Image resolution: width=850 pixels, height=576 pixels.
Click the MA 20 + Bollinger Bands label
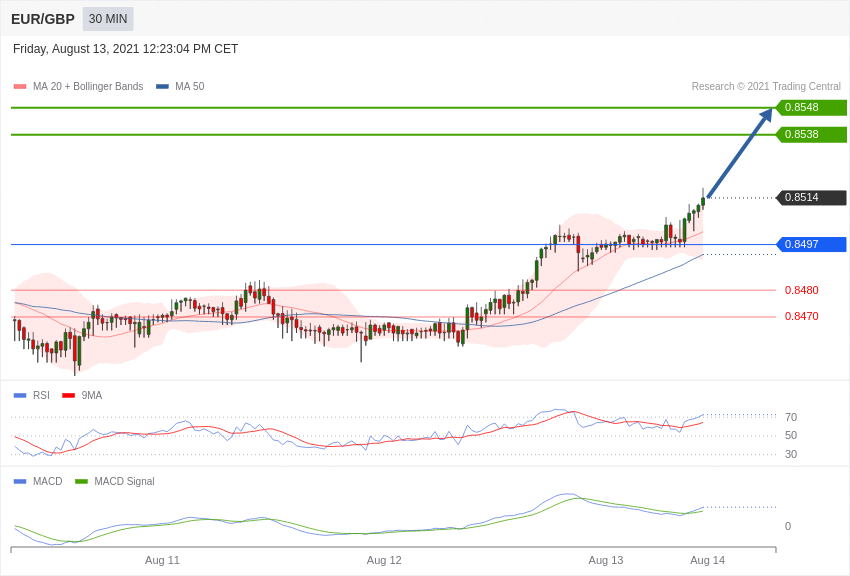tap(88, 87)
